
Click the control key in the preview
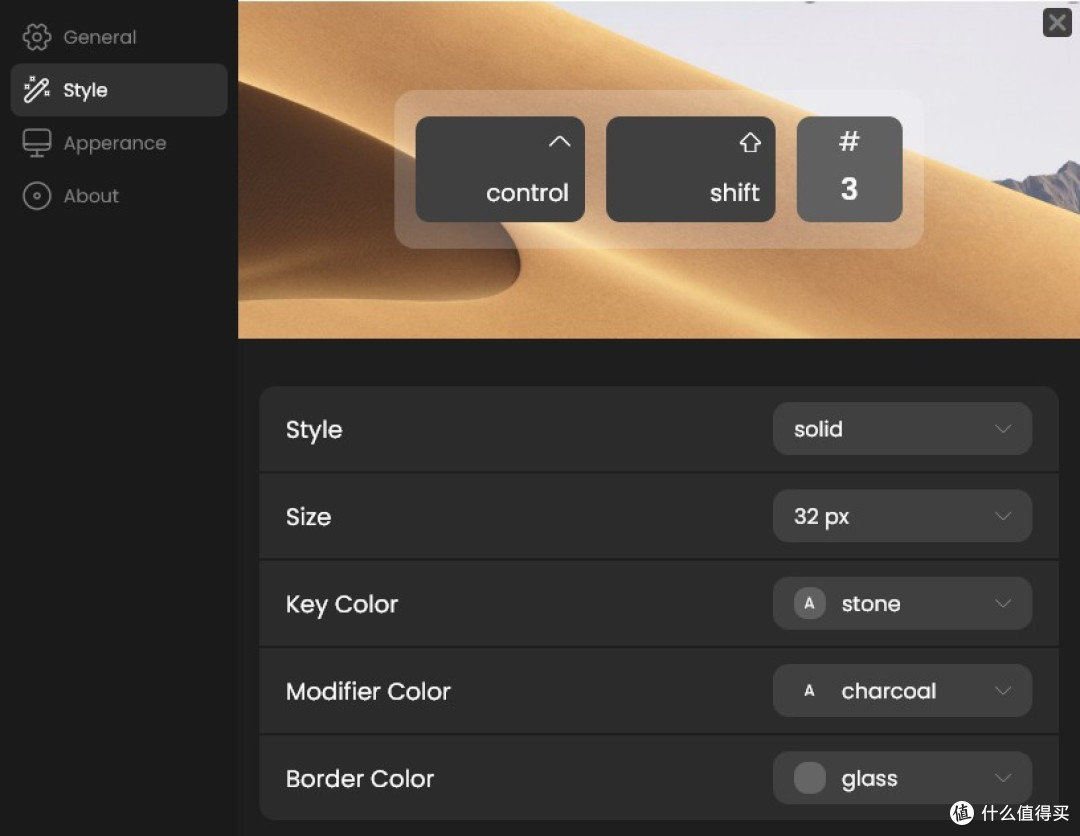click(x=500, y=169)
